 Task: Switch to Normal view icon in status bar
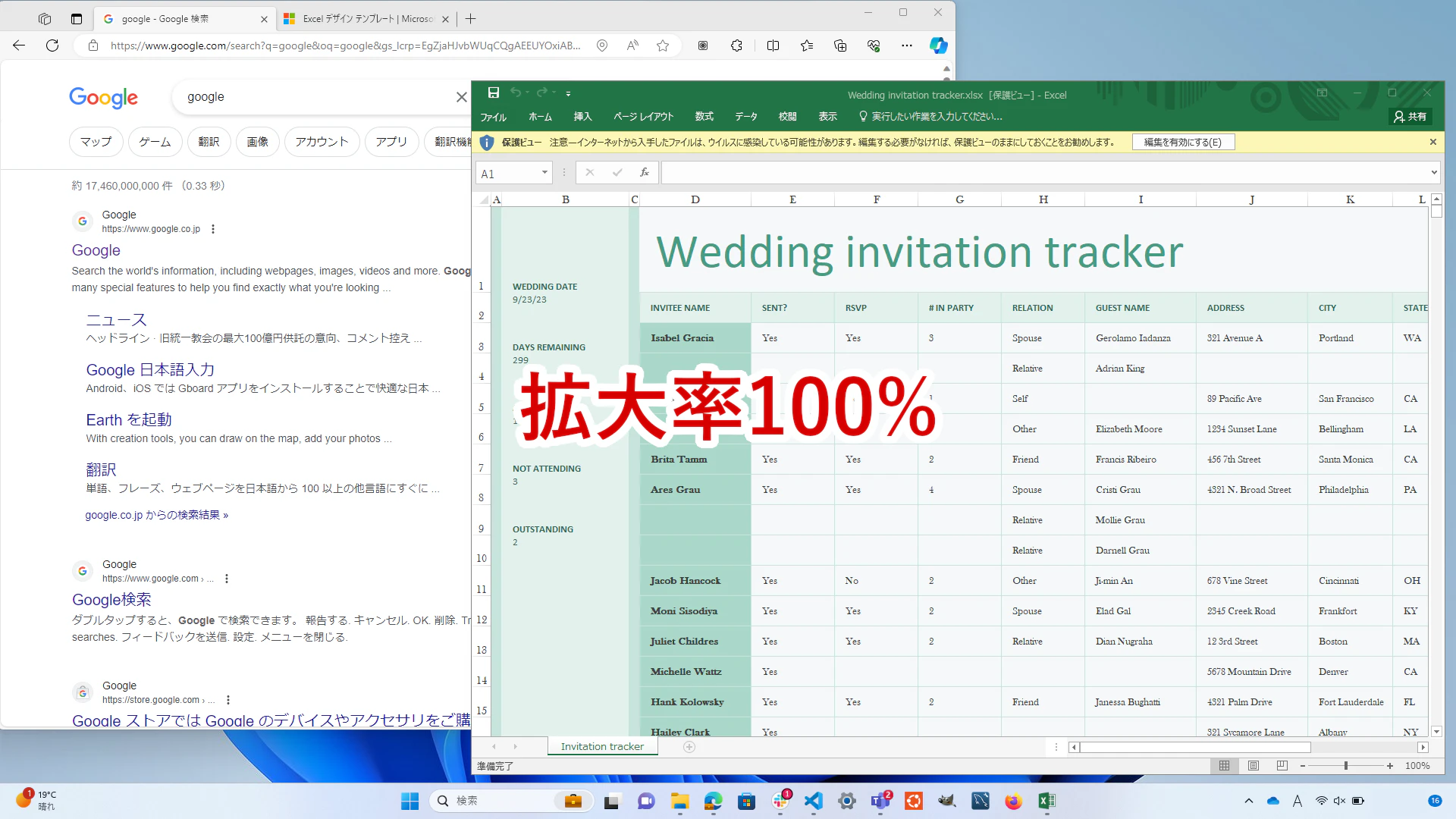coord(1224,766)
